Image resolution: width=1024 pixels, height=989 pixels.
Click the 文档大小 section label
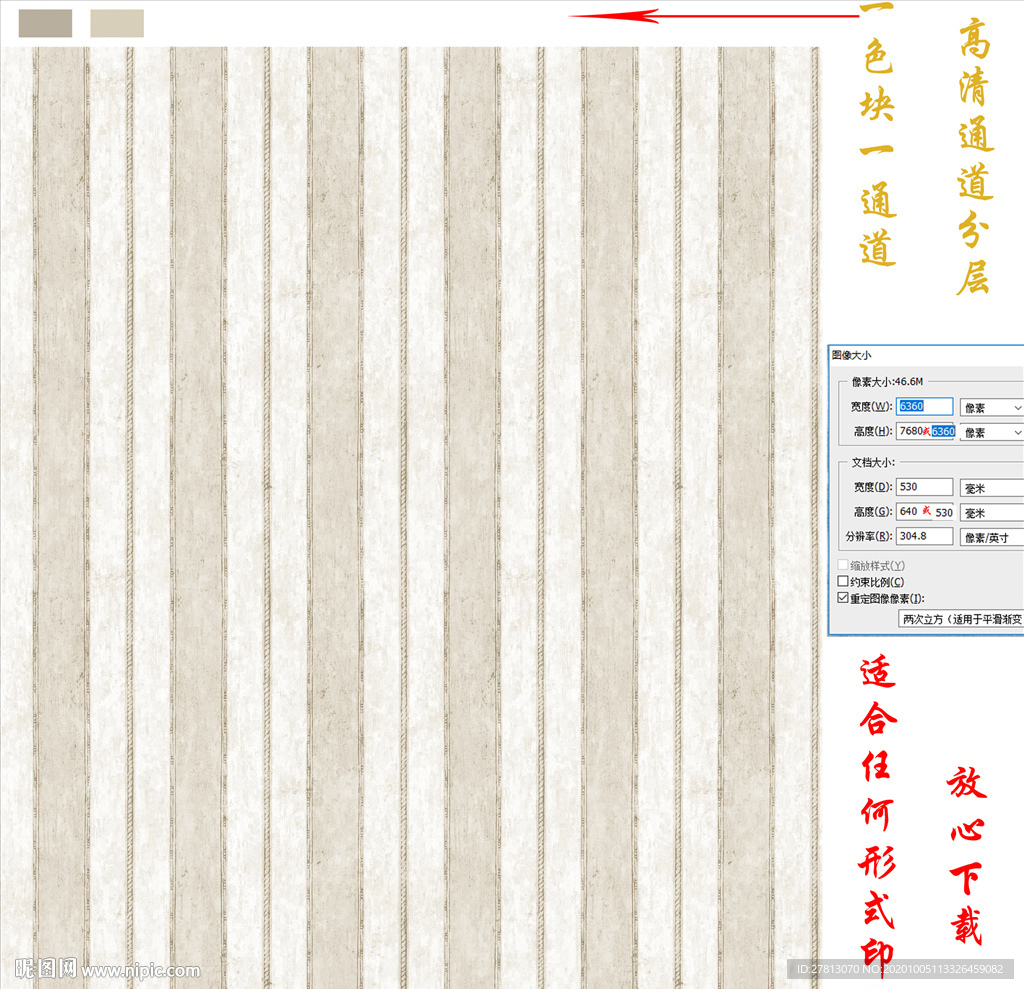click(872, 462)
